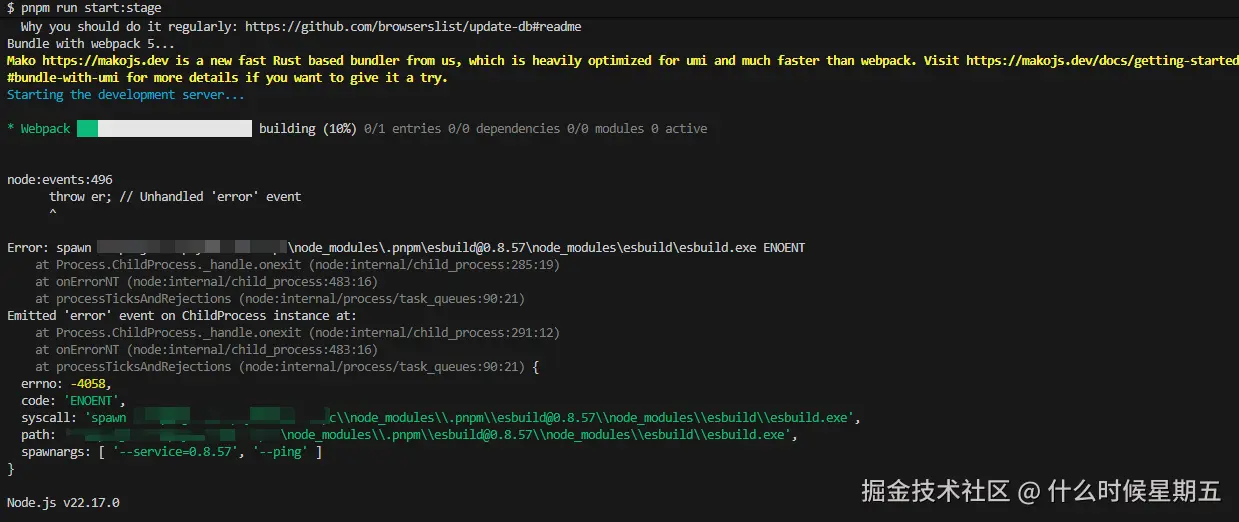The width and height of the screenshot is (1239, 522).
Task: Click the Webpack green progress bar
Action: coord(88,129)
